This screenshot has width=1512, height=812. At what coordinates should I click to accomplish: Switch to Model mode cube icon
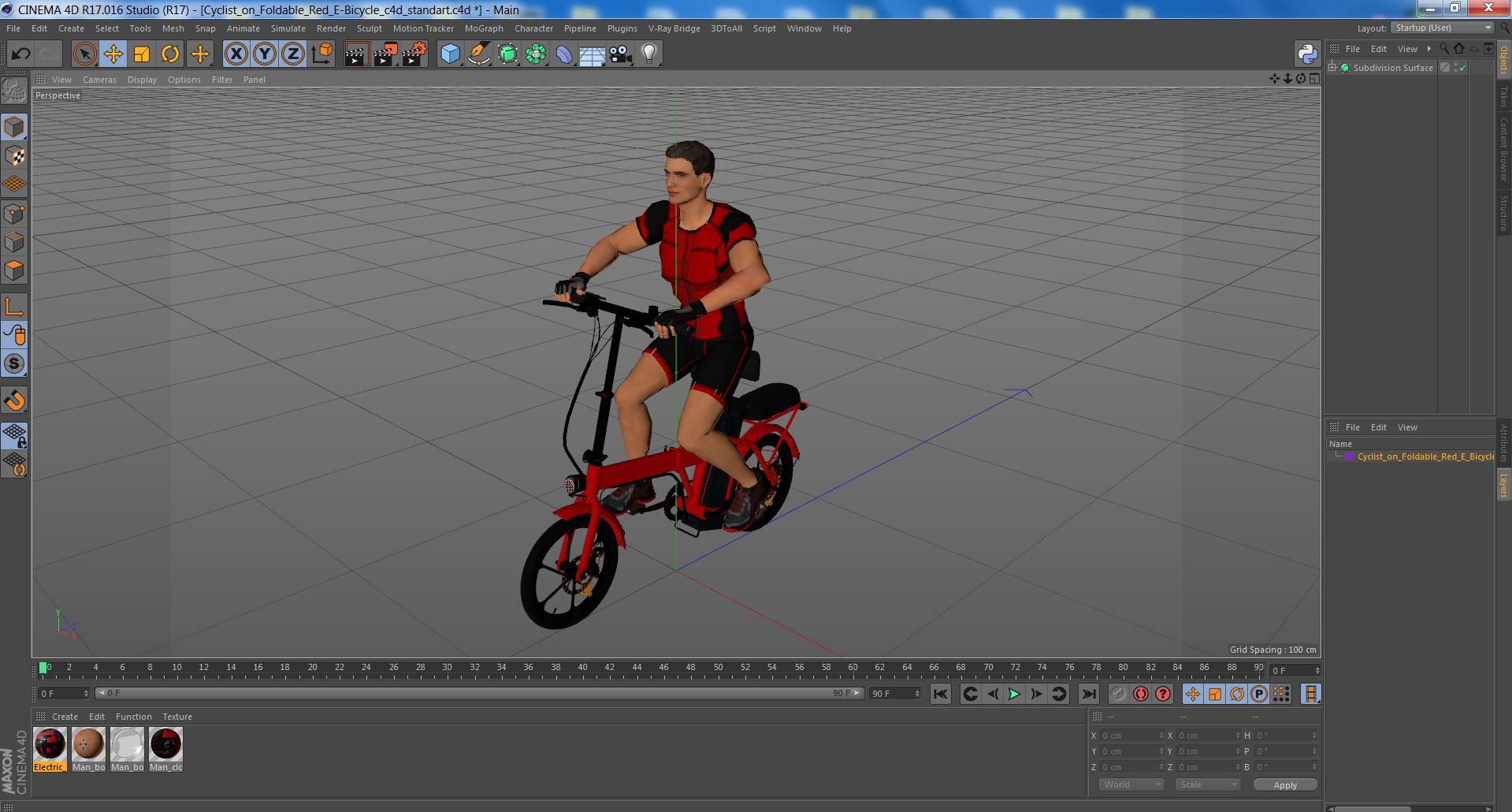coord(14,127)
